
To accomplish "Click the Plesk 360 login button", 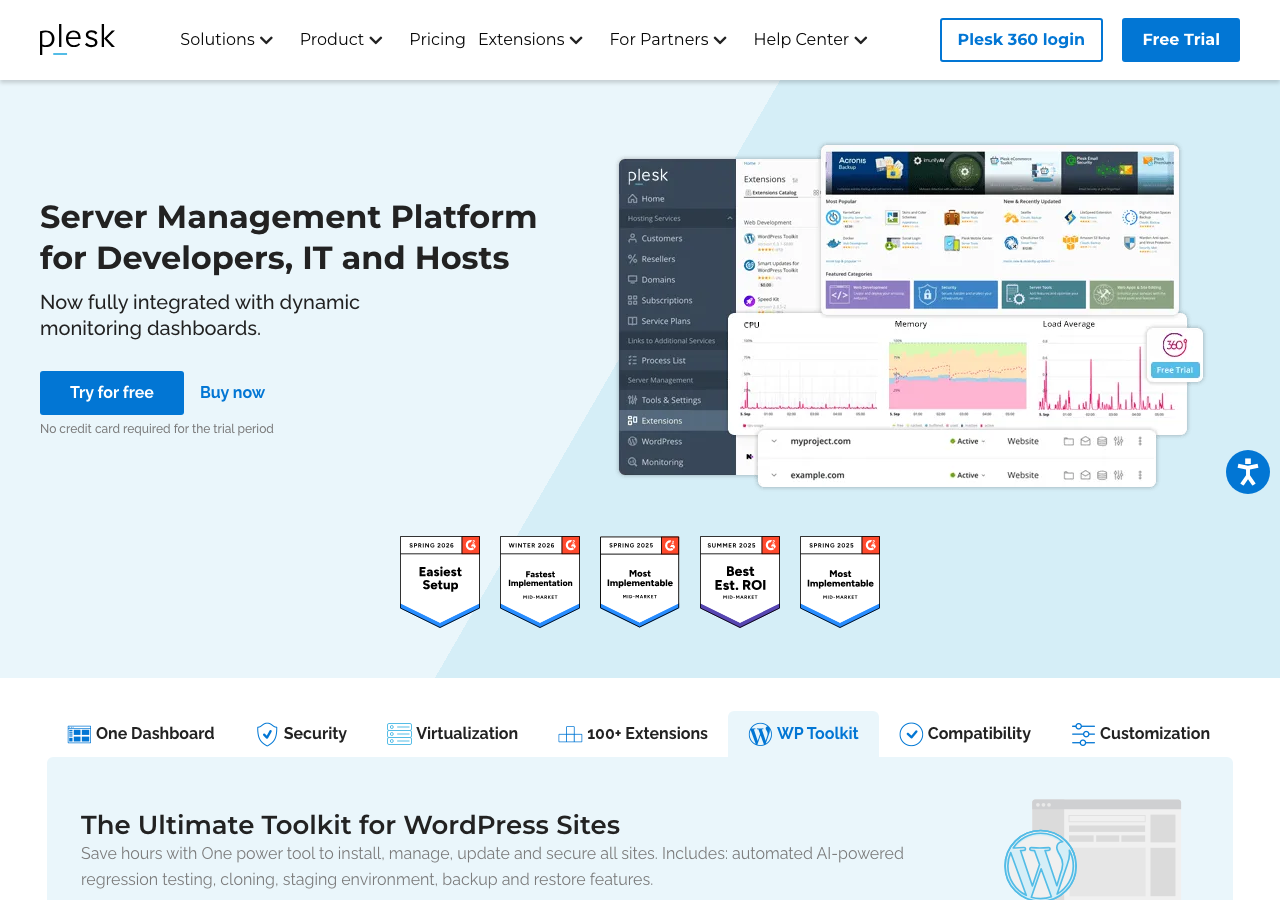I will pos(1021,40).
